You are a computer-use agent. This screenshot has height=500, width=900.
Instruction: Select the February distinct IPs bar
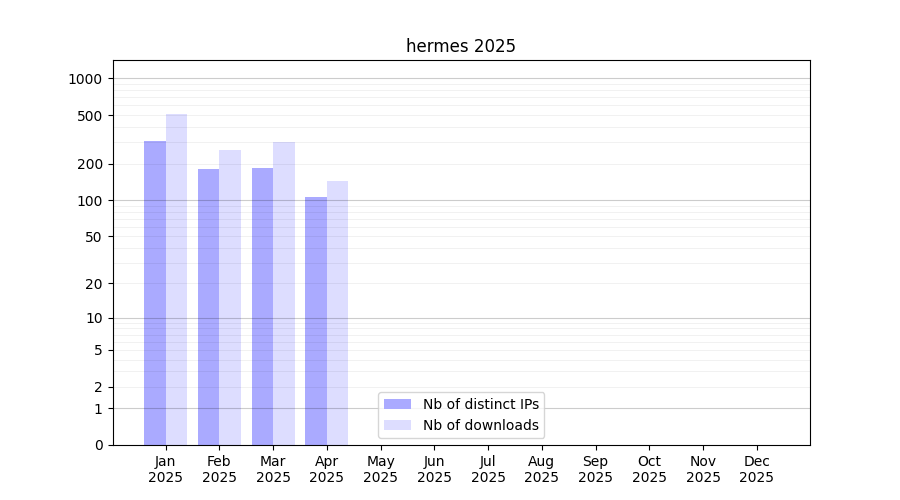coord(208,307)
